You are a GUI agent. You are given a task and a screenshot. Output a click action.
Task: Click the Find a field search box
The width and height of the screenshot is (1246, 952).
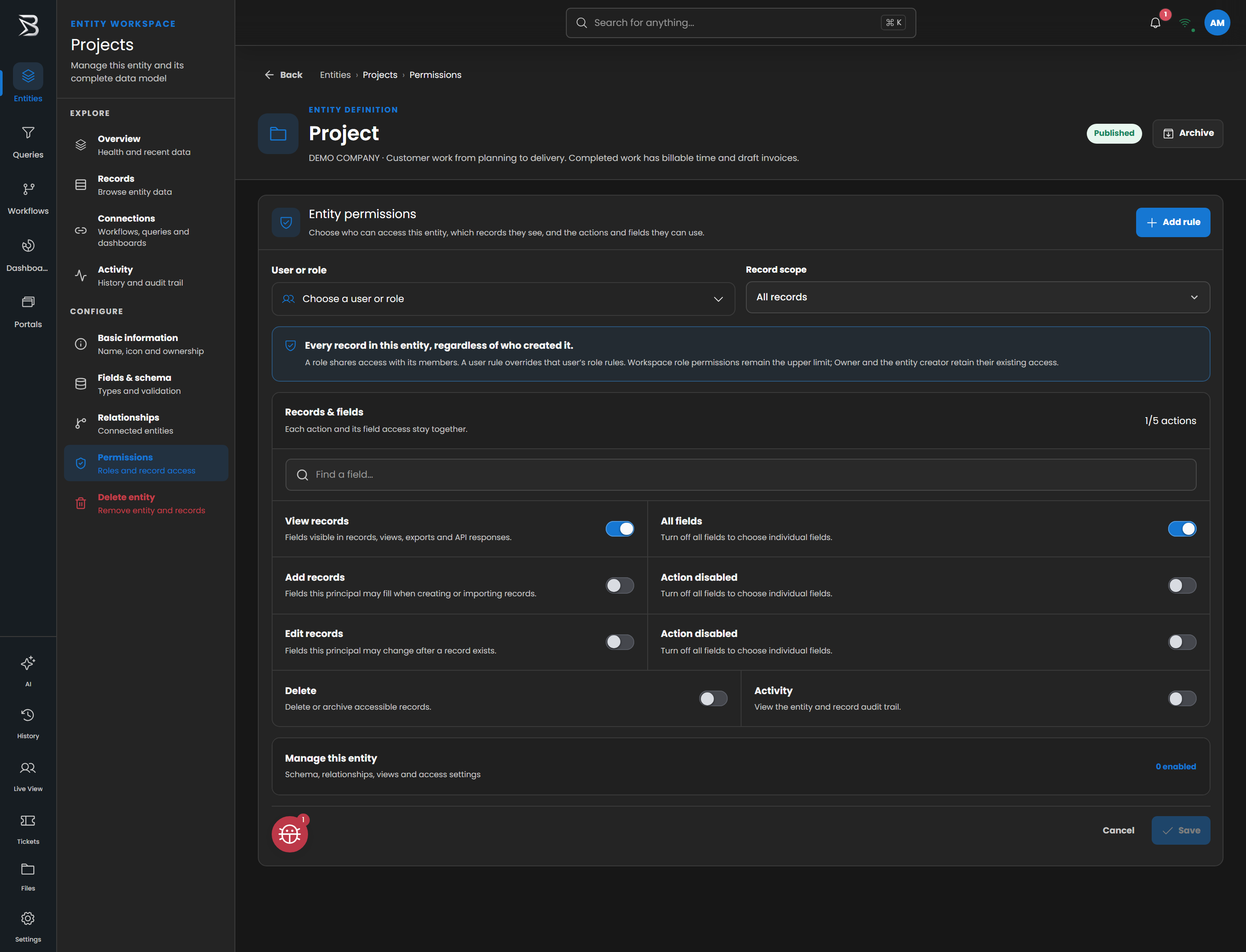(x=741, y=474)
